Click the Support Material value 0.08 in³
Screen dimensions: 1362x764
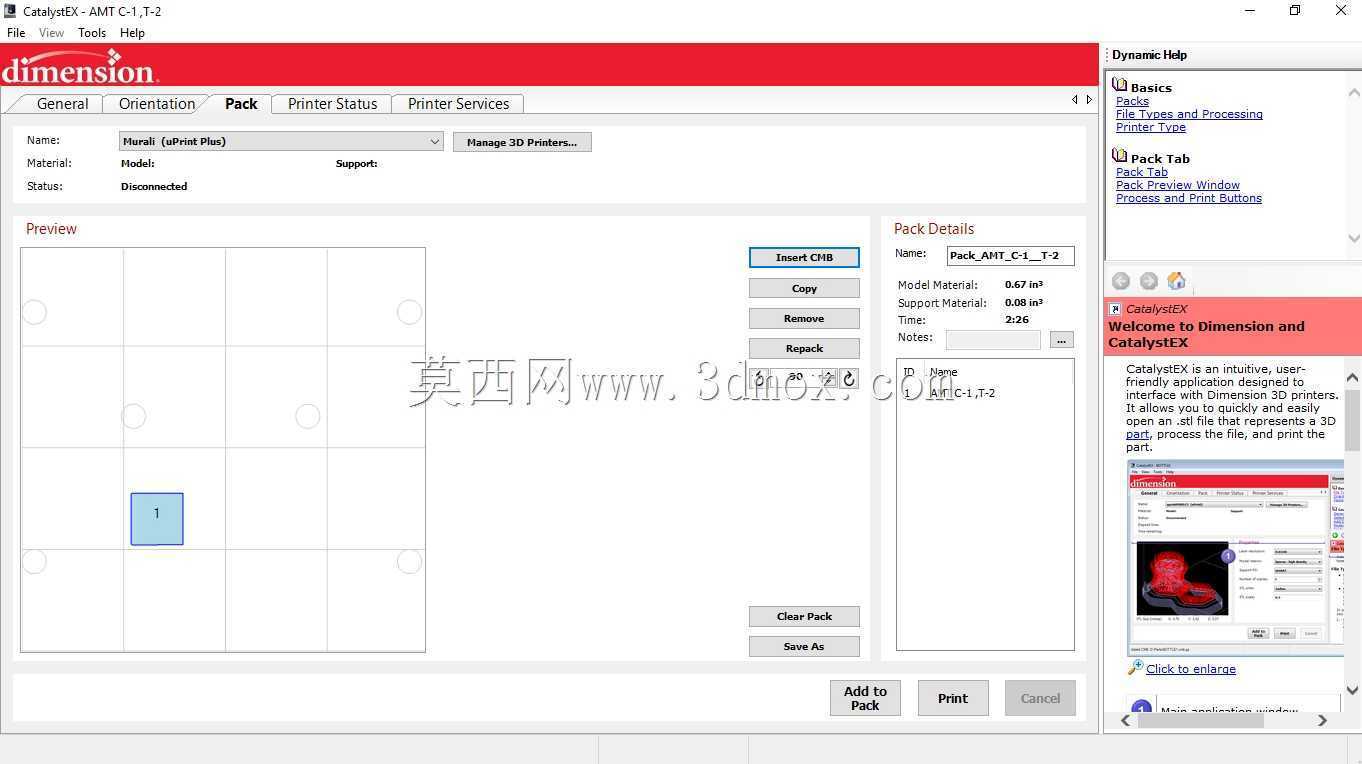(x=1024, y=303)
